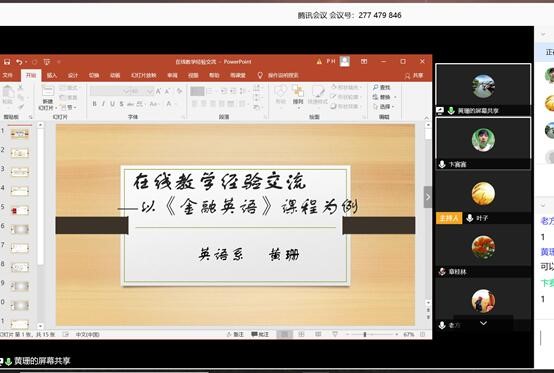The image size is (554, 373).
Task: Open the Insert (插入) ribbon tab
Action: pos(52,75)
